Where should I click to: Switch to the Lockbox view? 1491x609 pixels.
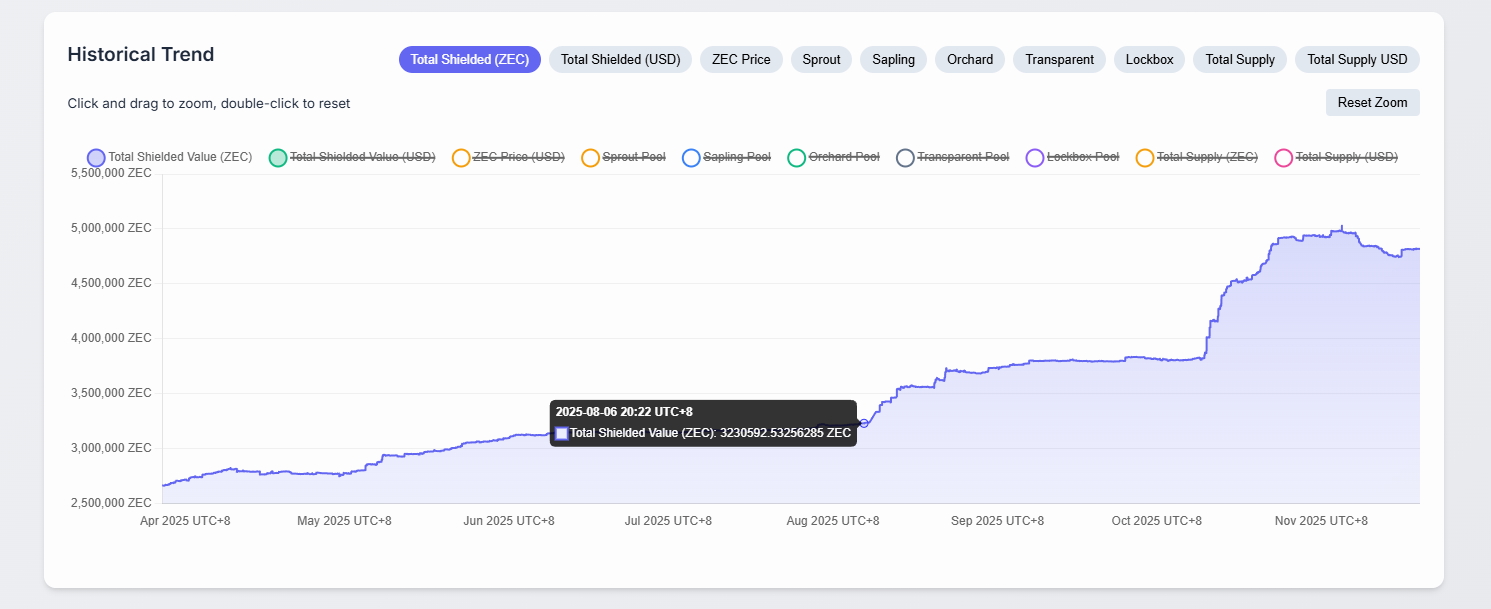pyautogui.click(x=1149, y=59)
